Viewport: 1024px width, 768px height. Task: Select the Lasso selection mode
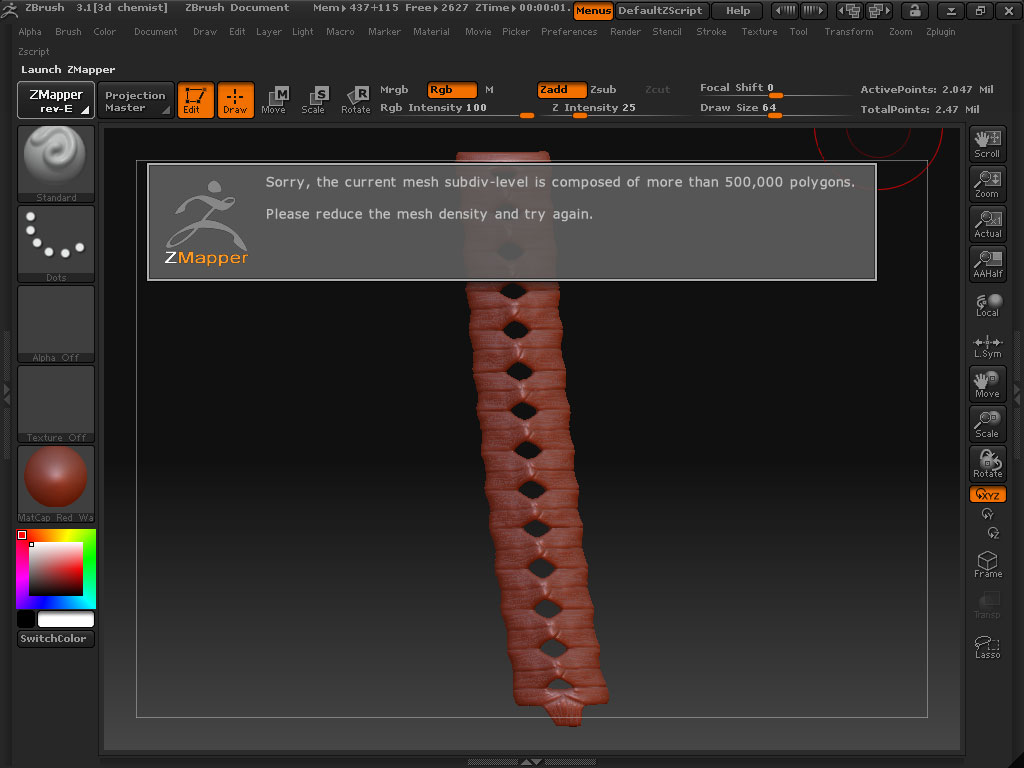pos(987,647)
